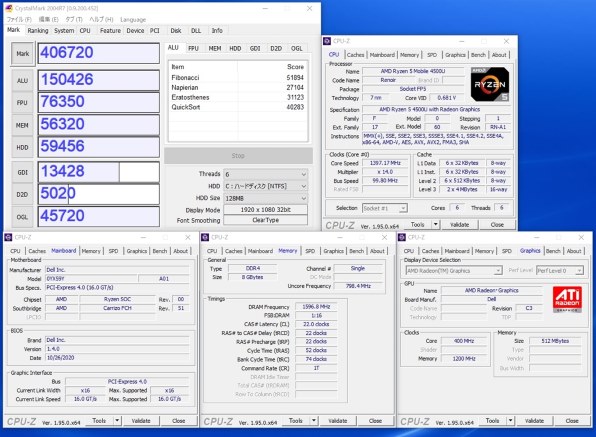Click the CPU-Z icon in the Graphics window title bar

point(402,238)
